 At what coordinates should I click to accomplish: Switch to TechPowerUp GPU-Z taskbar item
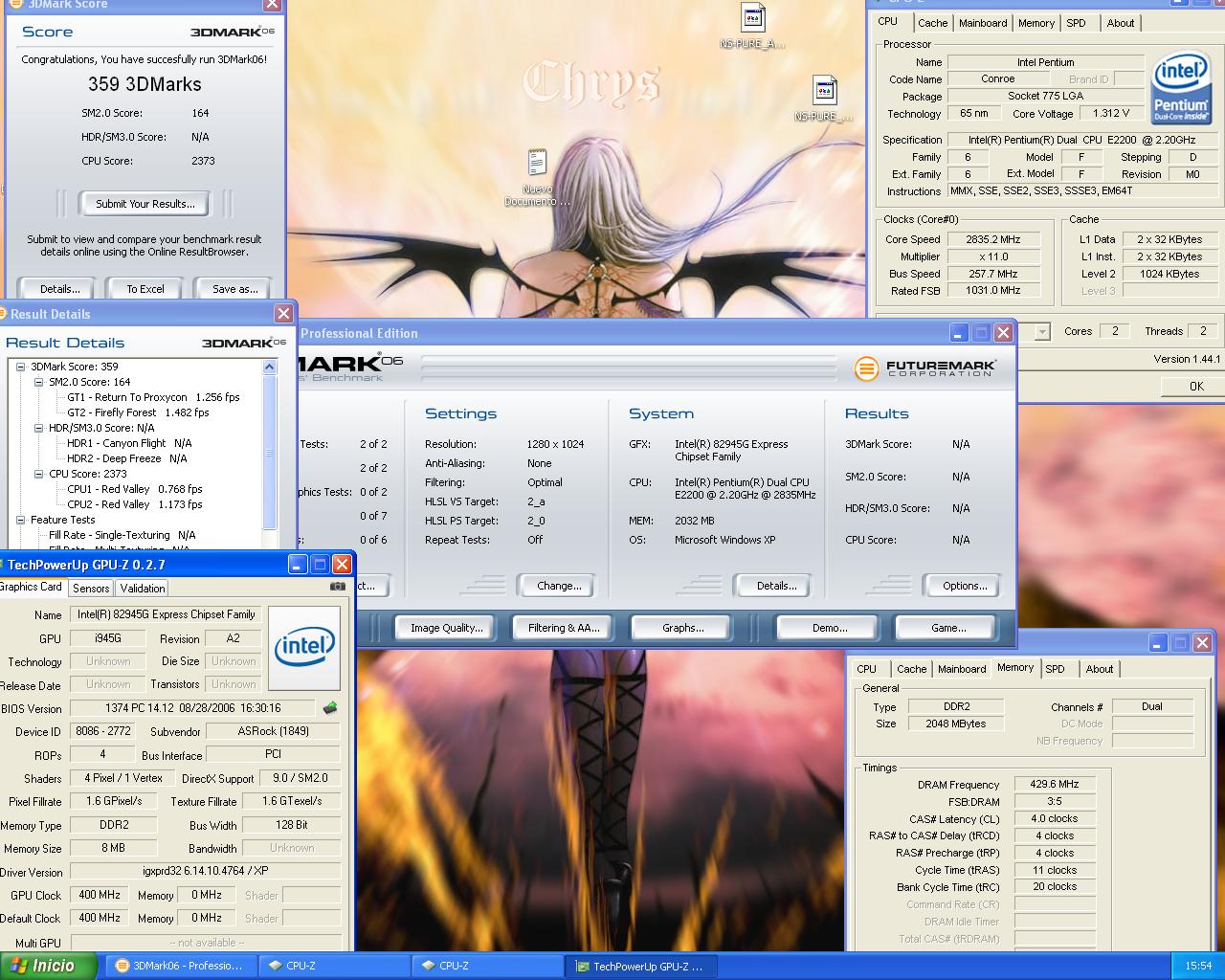click(640, 966)
